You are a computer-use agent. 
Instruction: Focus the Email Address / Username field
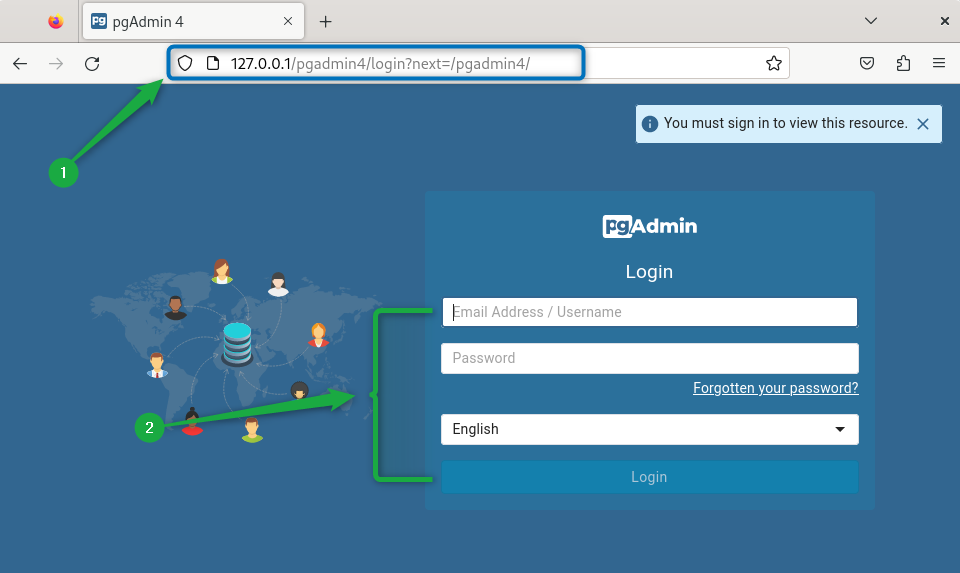point(649,312)
